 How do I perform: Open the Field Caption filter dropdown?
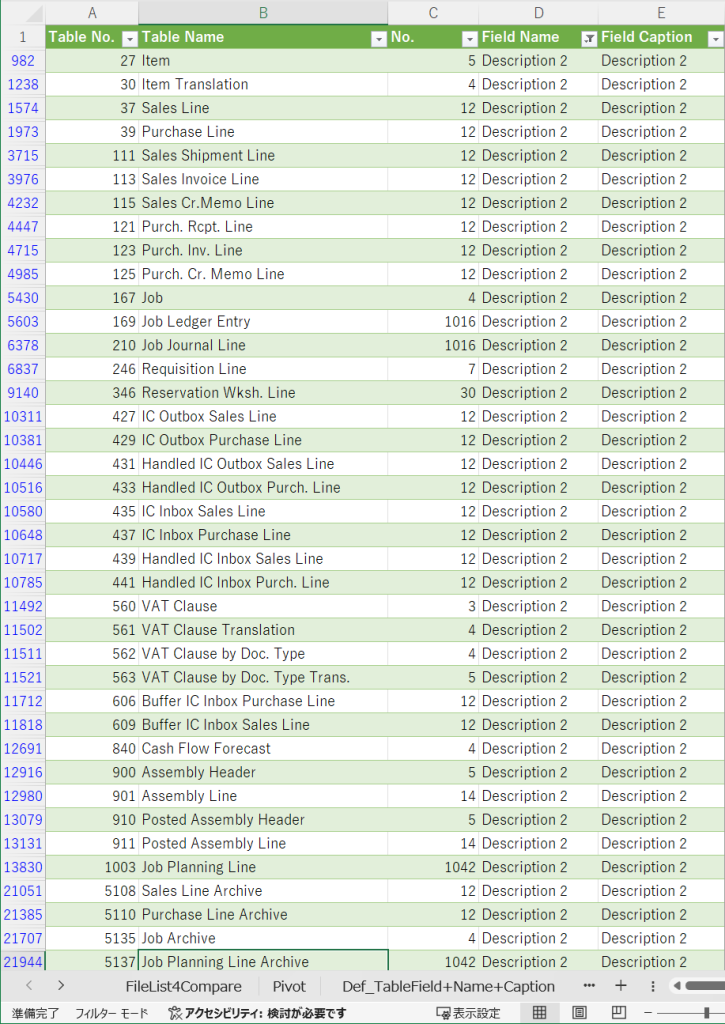[715, 38]
